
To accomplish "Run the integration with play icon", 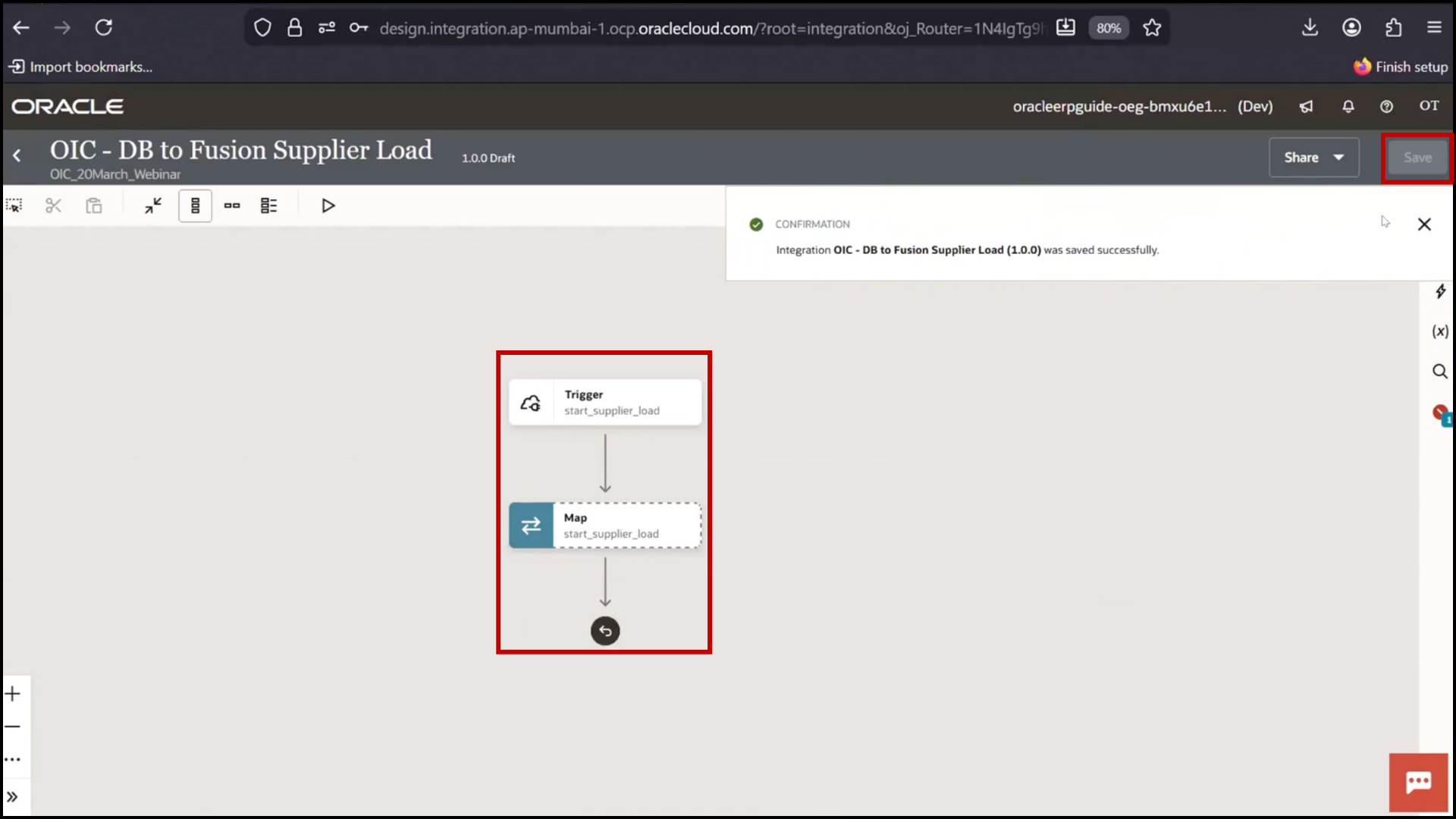I will point(328,206).
